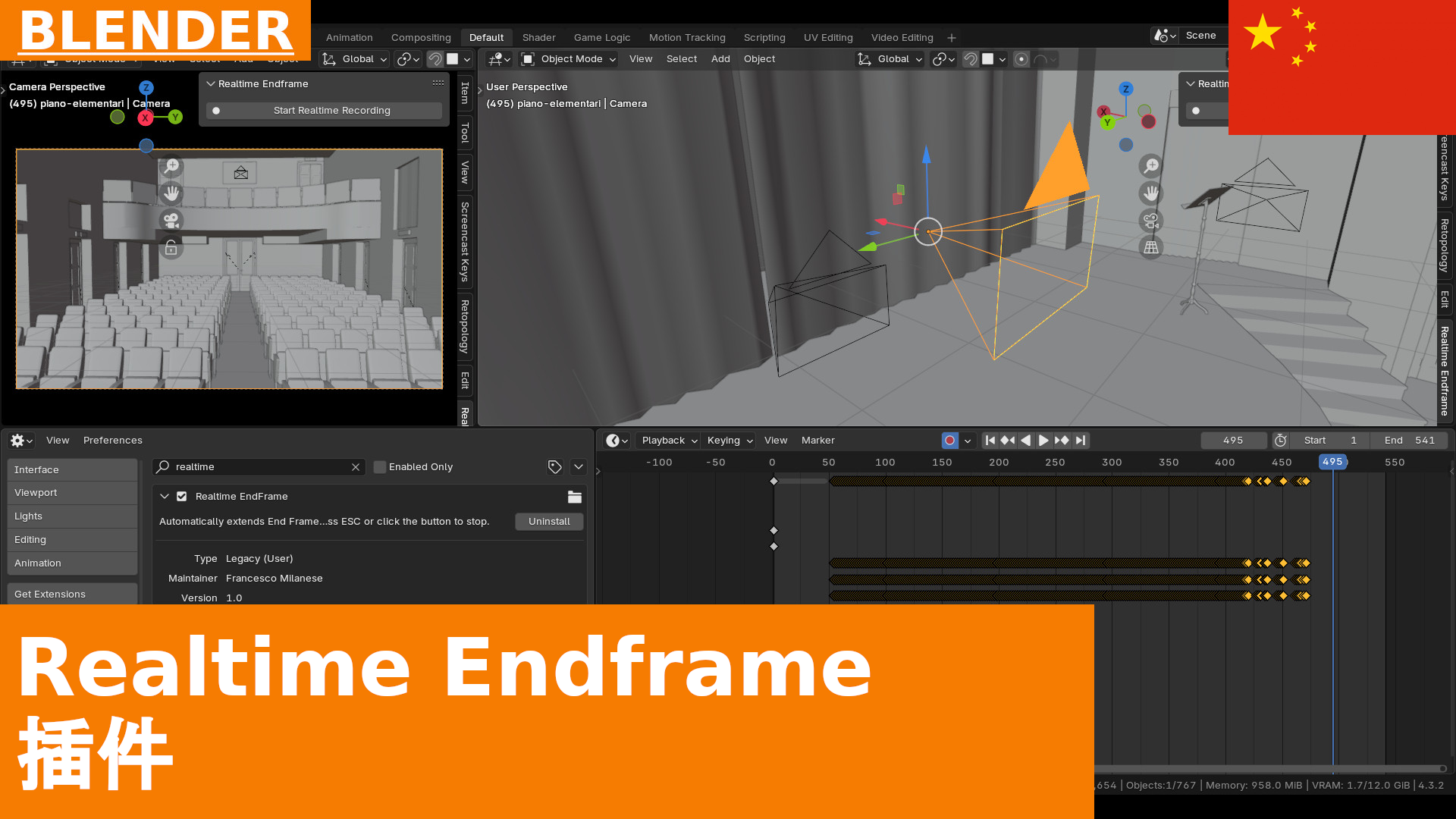Viewport: 1456px width, 819px height.
Task: Switch to Shader workspace tab
Action: click(x=538, y=38)
